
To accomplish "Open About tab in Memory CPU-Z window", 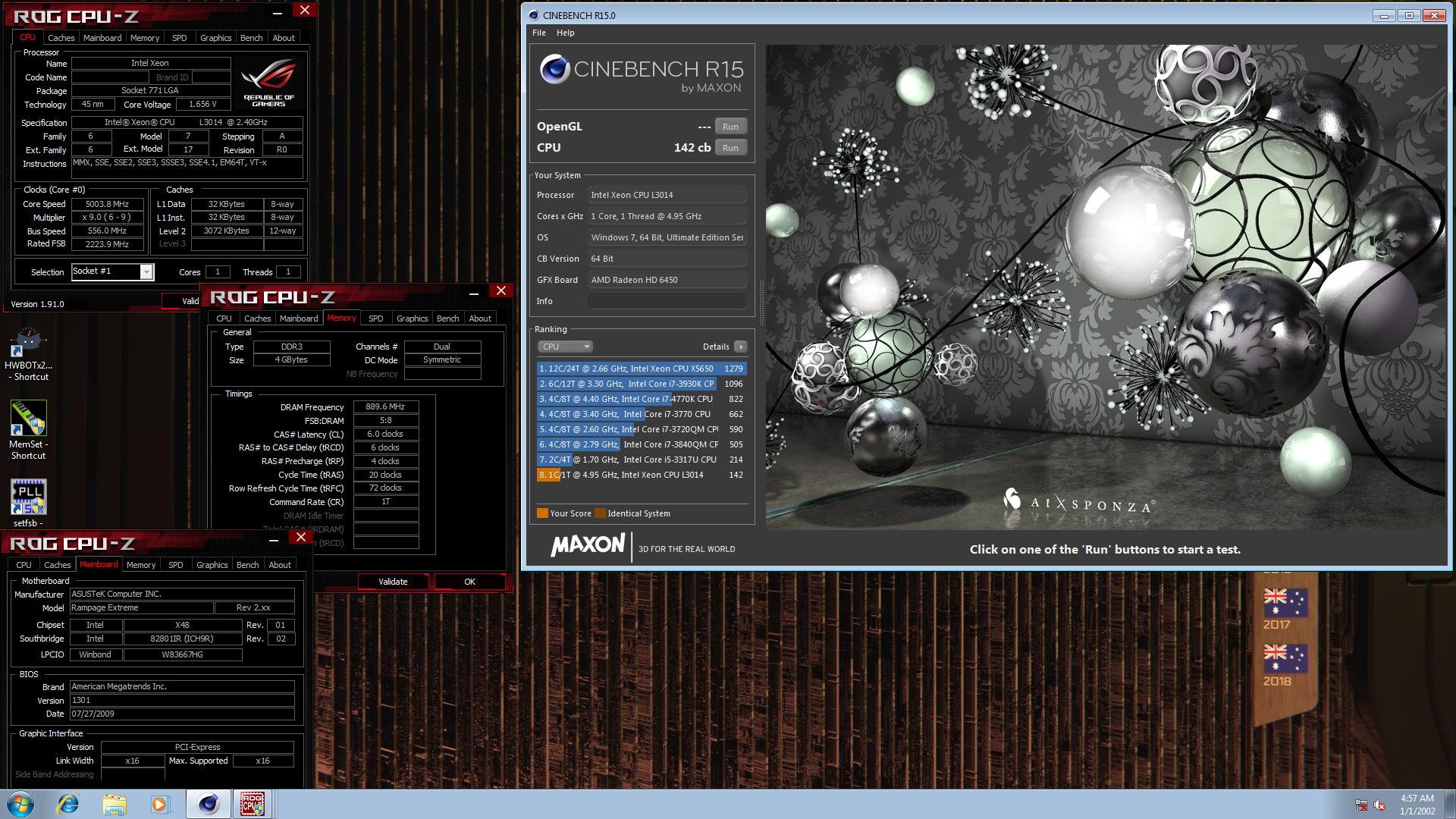I will tap(479, 318).
